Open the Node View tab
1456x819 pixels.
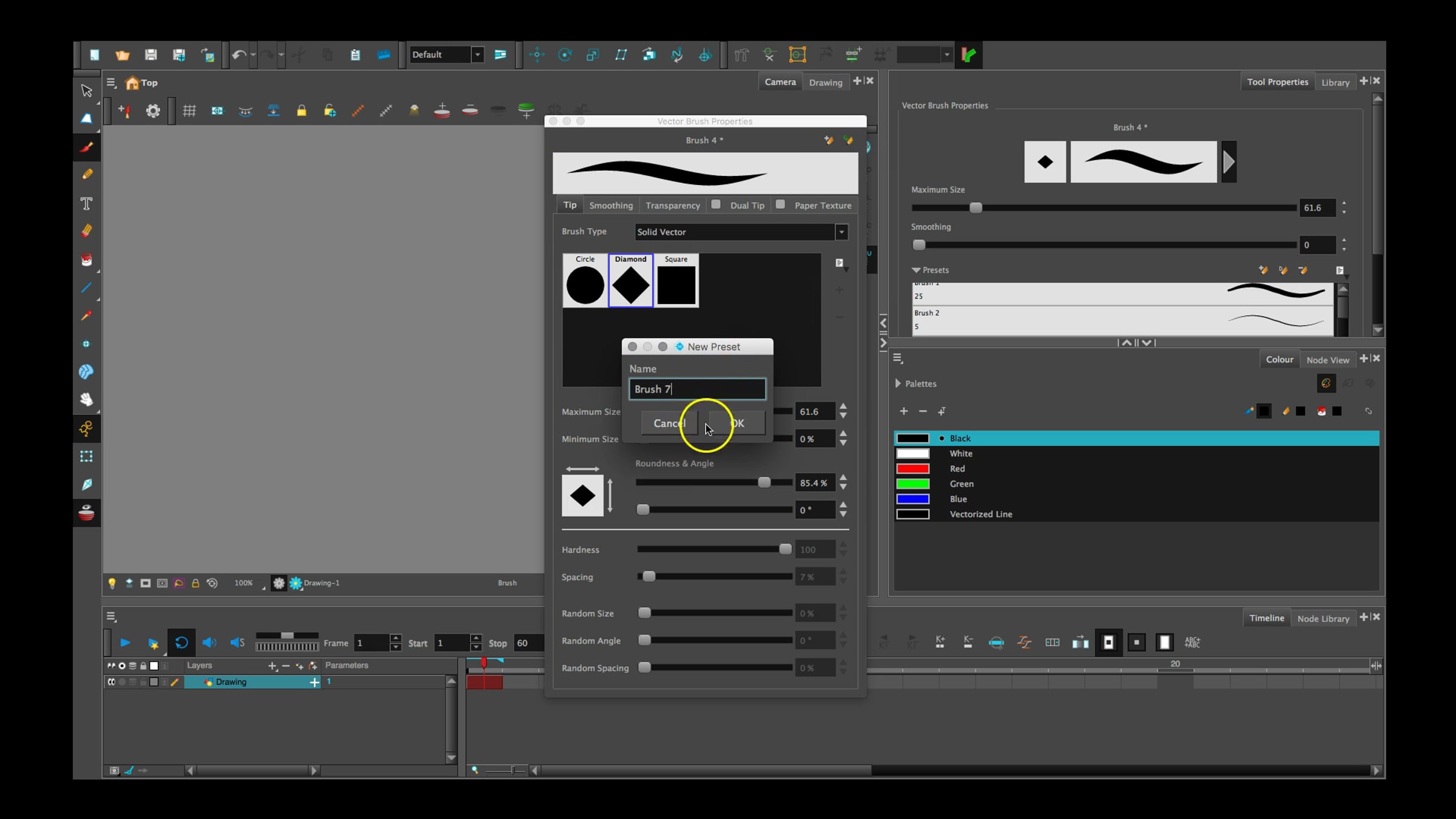(x=1327, y=360)
